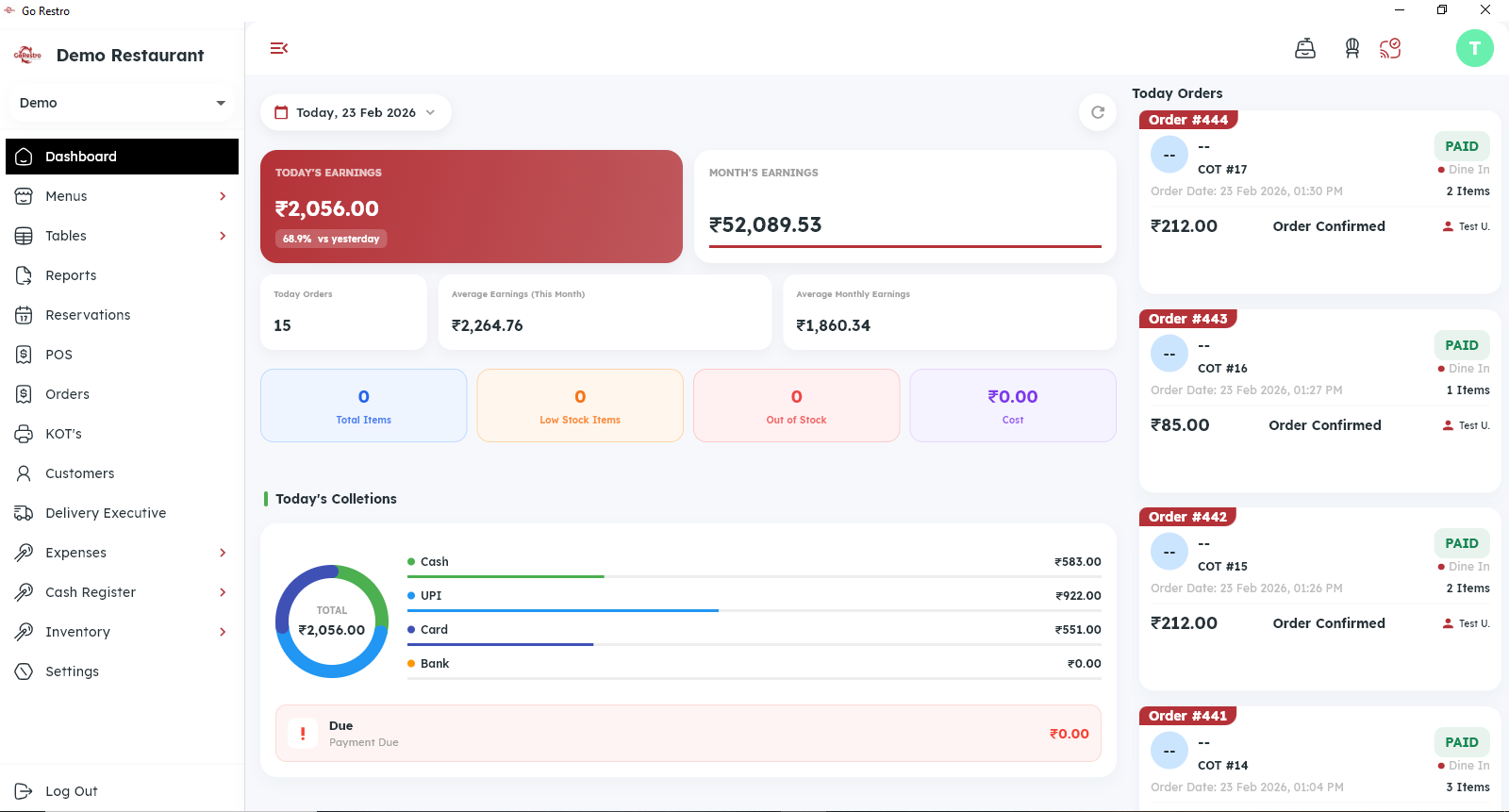Open the live order status icon
Screen dimensions: 1509x812
point(1390,48)
